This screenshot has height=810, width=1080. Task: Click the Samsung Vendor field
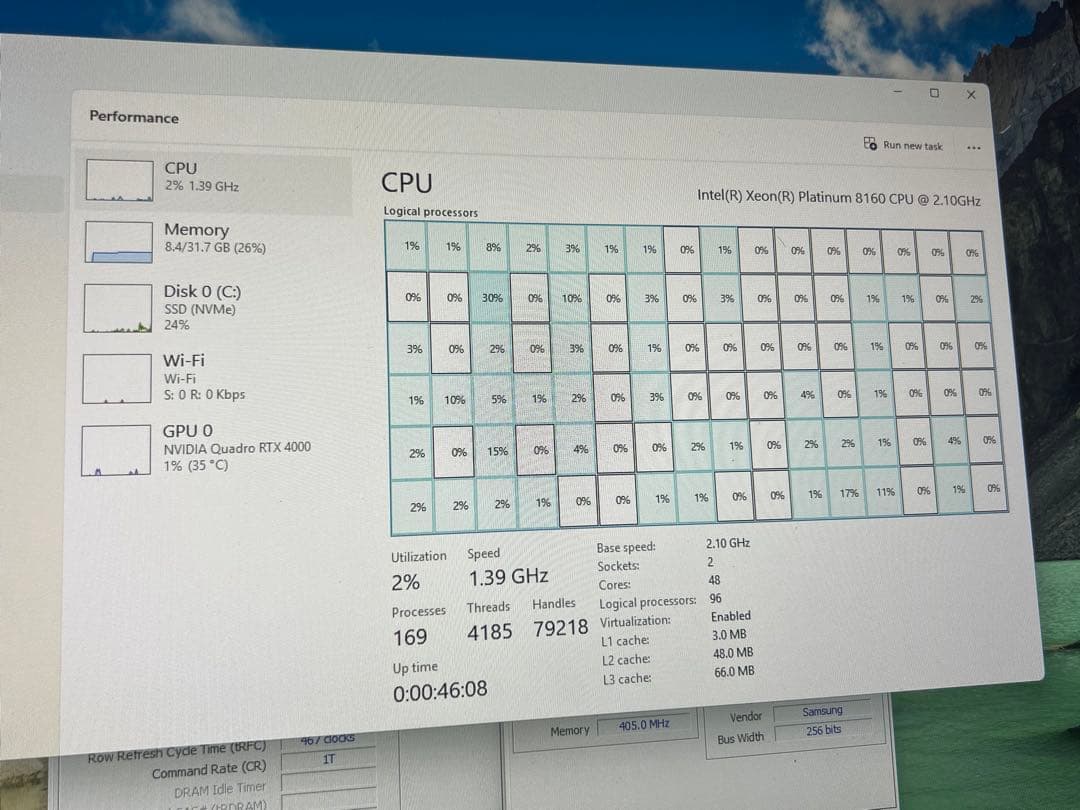[823, 711]
